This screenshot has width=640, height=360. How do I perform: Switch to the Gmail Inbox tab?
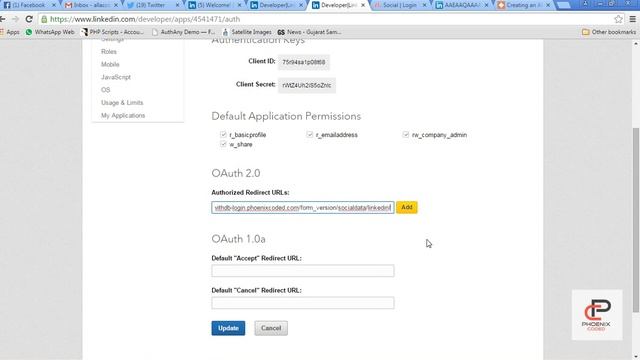coord(91,5)
